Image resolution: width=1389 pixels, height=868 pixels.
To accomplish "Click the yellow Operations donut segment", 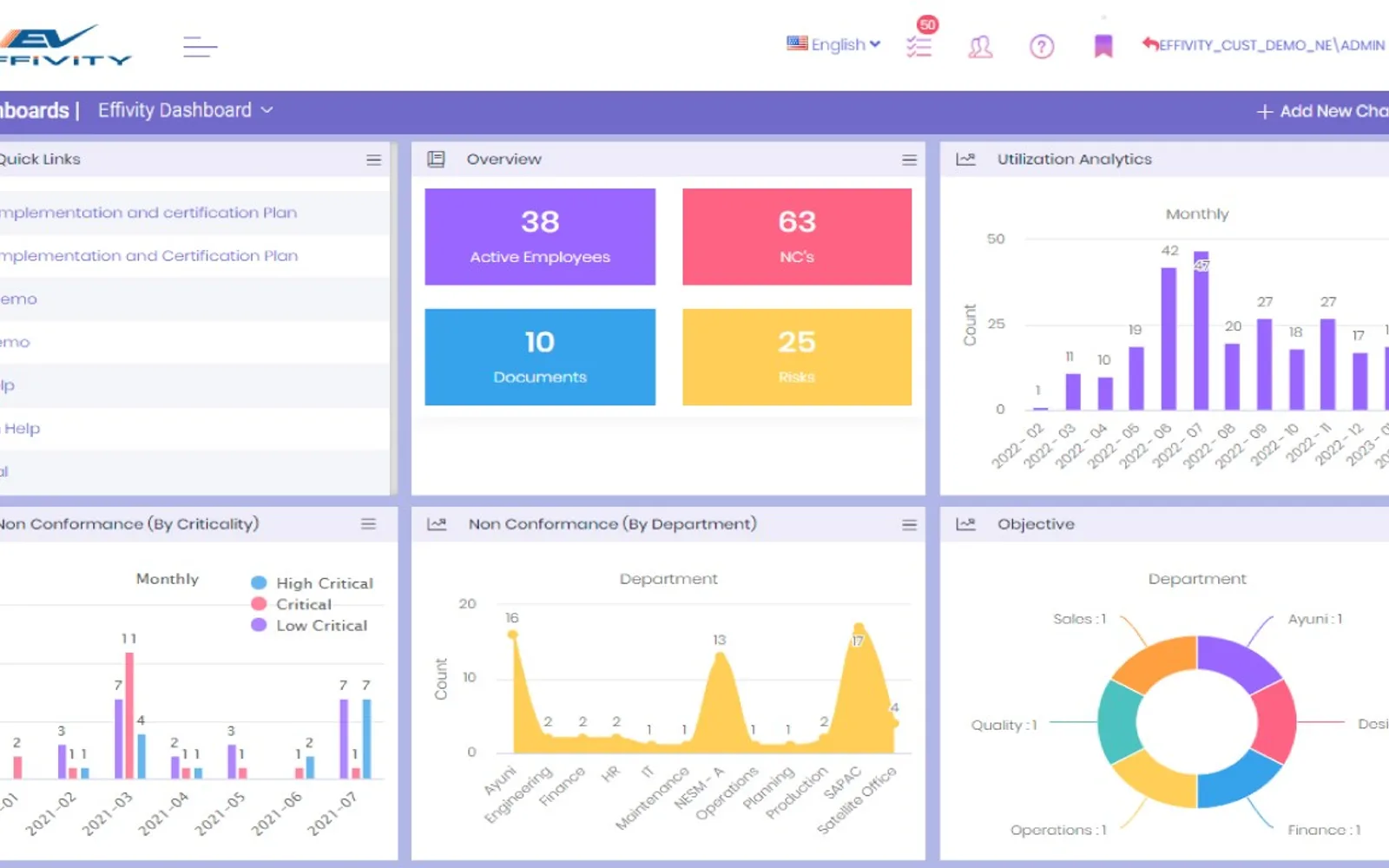I will pyautogui.click(x=1157, y=781).
